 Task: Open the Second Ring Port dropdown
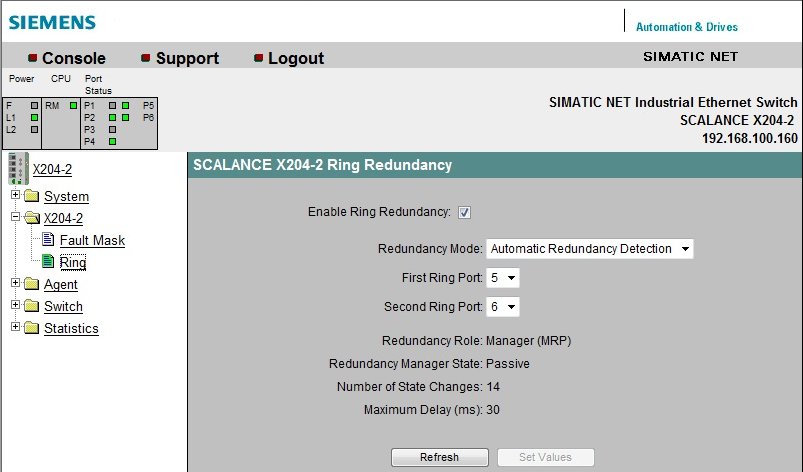point(502,307)
